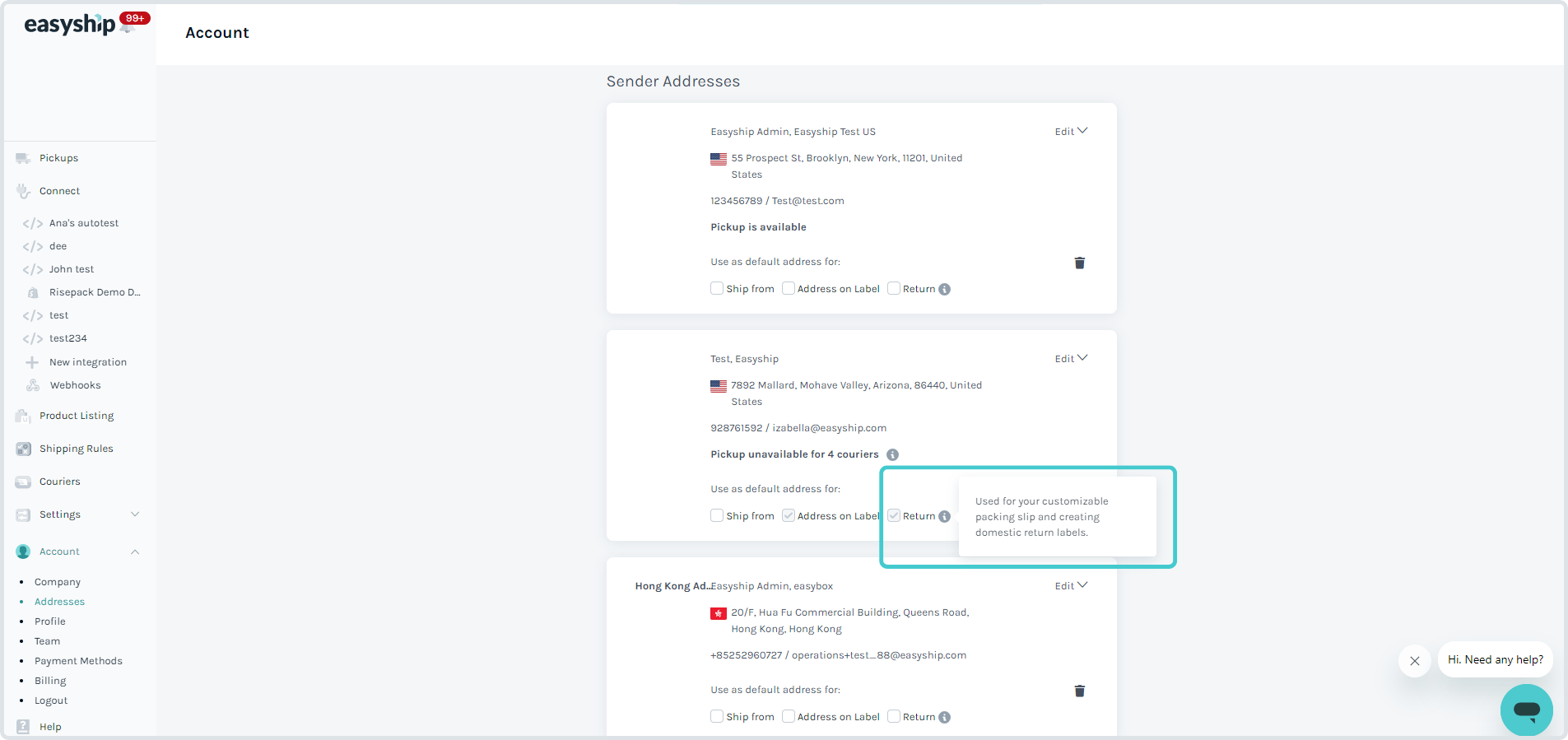1568x740 pixels.
Task: Go to Billing under Account
Action: (x=50, y=681)
